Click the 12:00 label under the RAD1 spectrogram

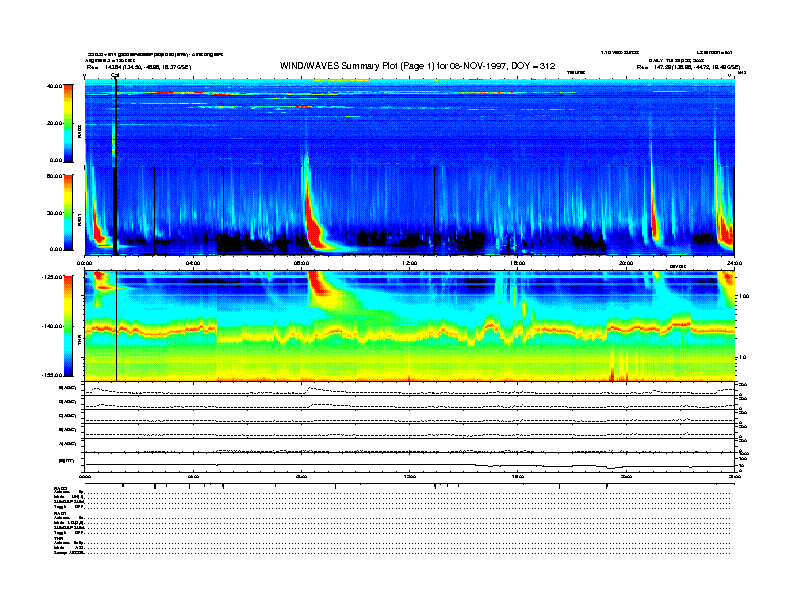[410, 263]
